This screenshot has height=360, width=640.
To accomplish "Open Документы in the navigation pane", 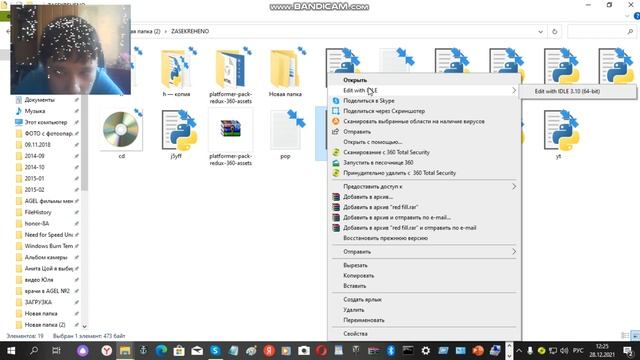I will pyautogui.click(x=39, y=100).
